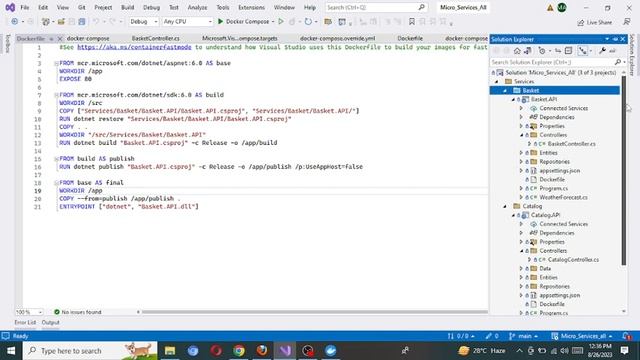This screenshot has height=360, width=640.
Task: Open the Live Share button
Action: [595, 22]
